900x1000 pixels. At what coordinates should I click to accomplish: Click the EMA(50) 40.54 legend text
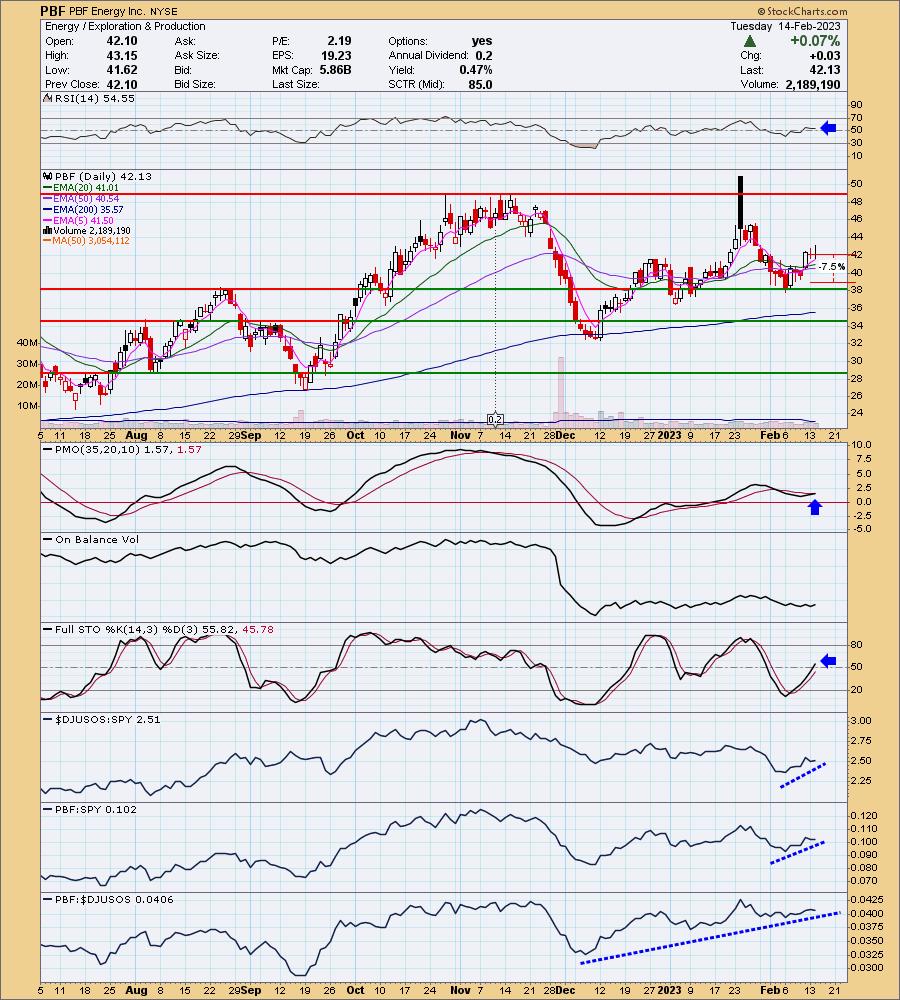tap(86, 198)
